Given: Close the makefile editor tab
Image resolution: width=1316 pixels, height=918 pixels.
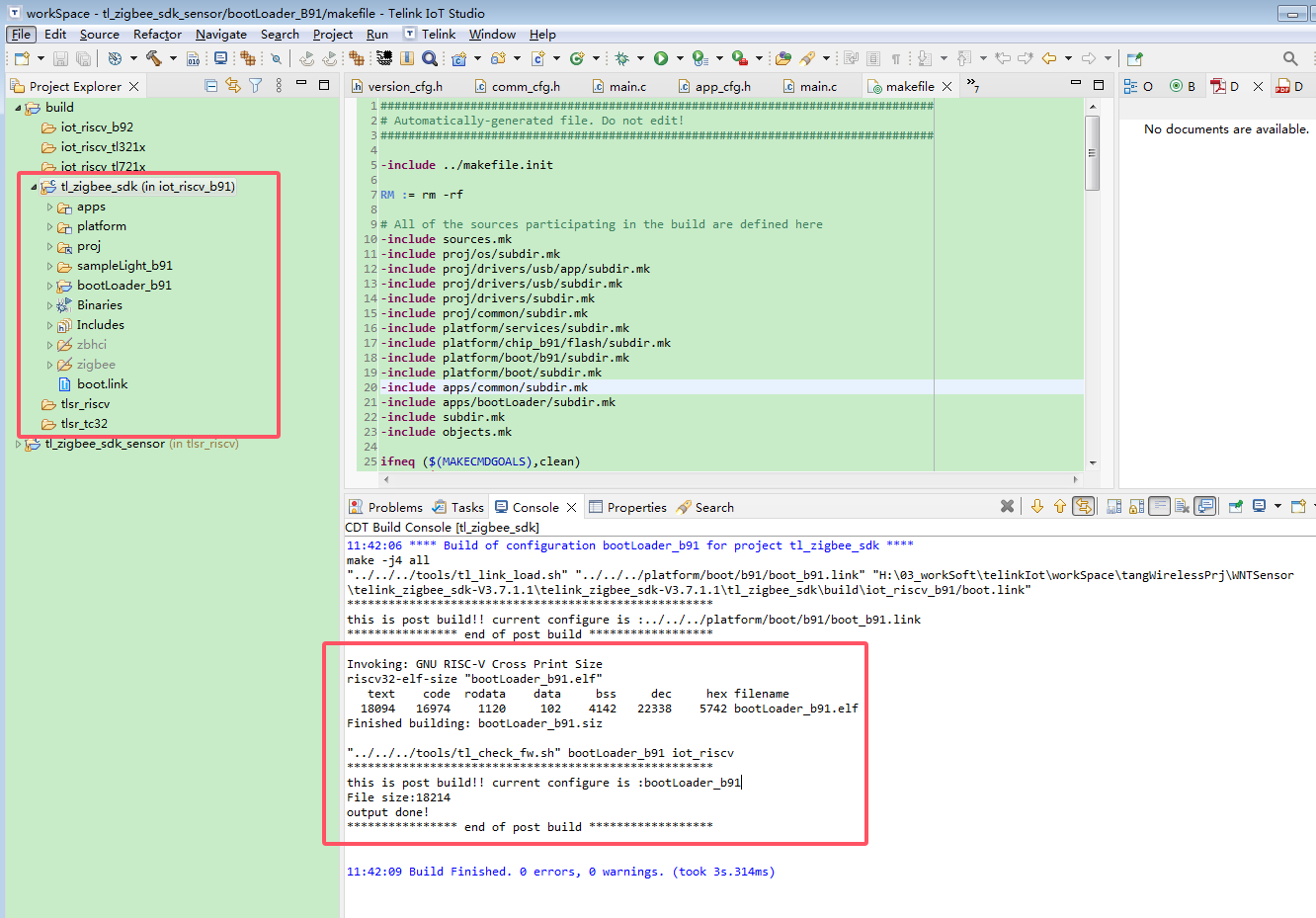Looking at the screenshot, I should [946, 86].
